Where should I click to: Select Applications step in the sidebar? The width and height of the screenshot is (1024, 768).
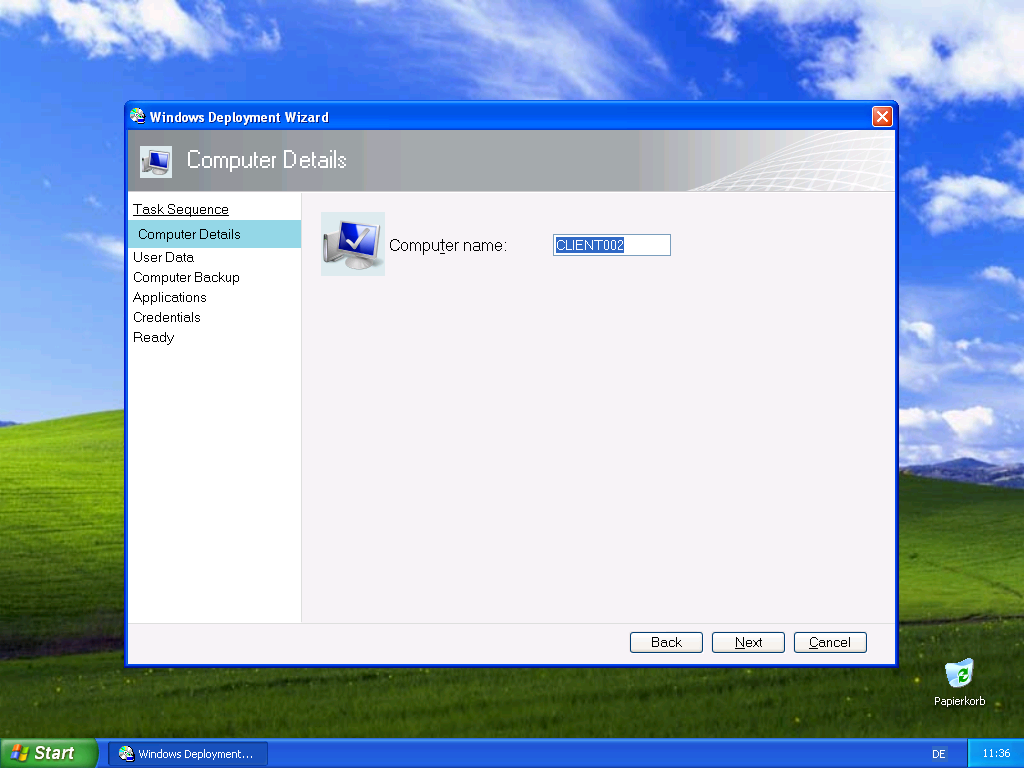(170, 297)
